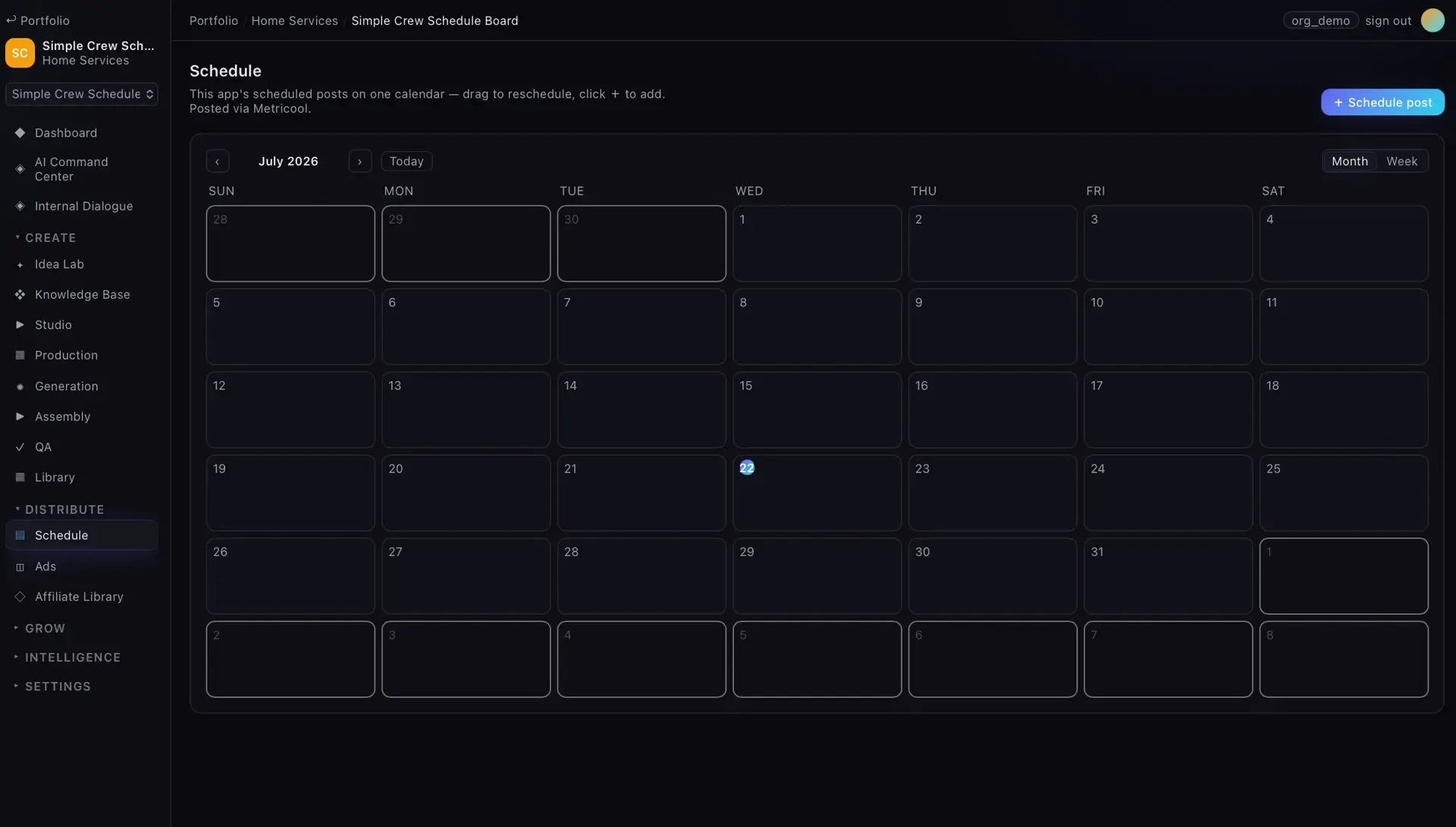Click the Idea Lab sparkle icon
The height and width of the screenshot is (827, 1456).
click(x=20, y=265)
